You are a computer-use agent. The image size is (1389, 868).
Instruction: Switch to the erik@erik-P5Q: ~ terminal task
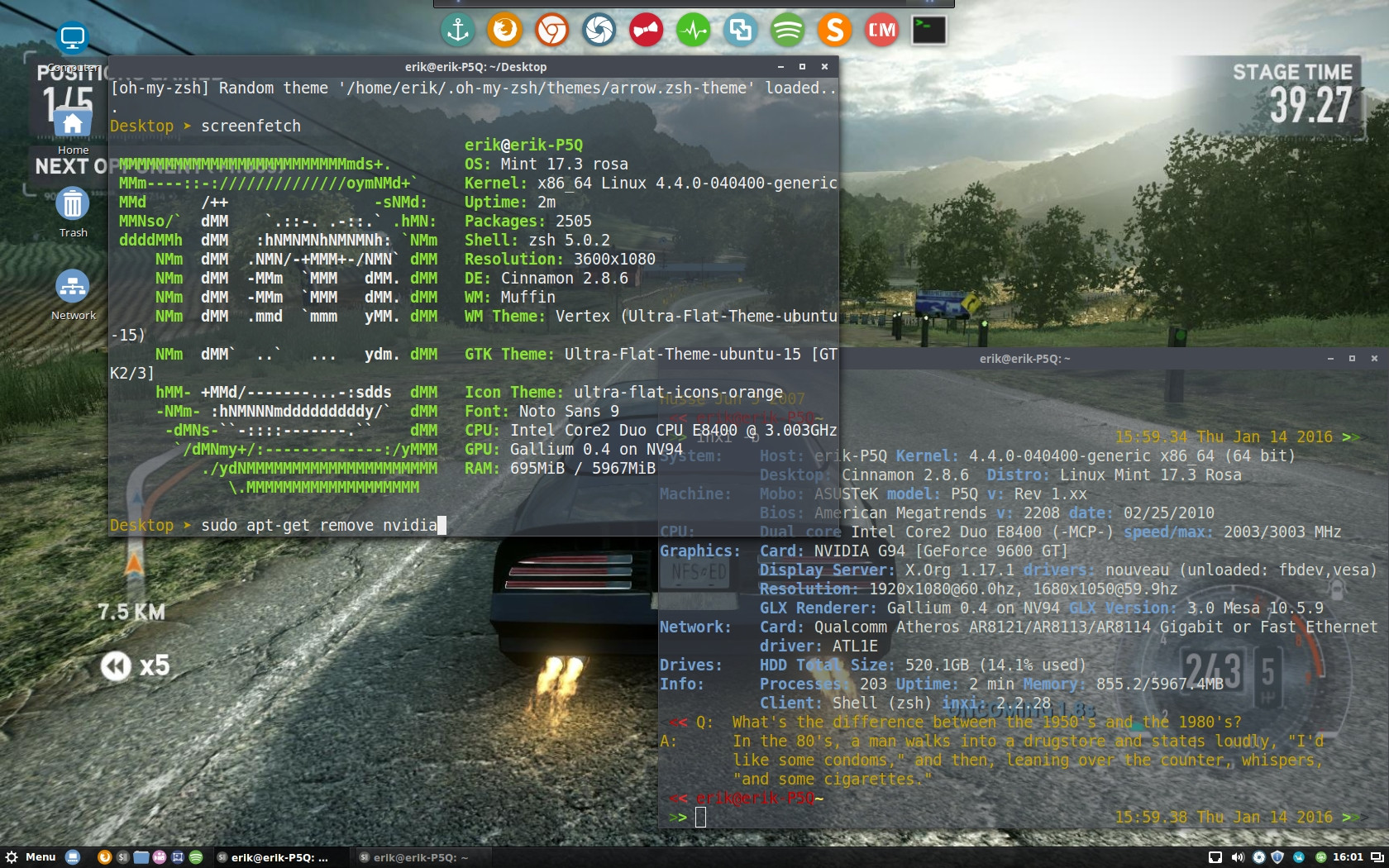423,857
